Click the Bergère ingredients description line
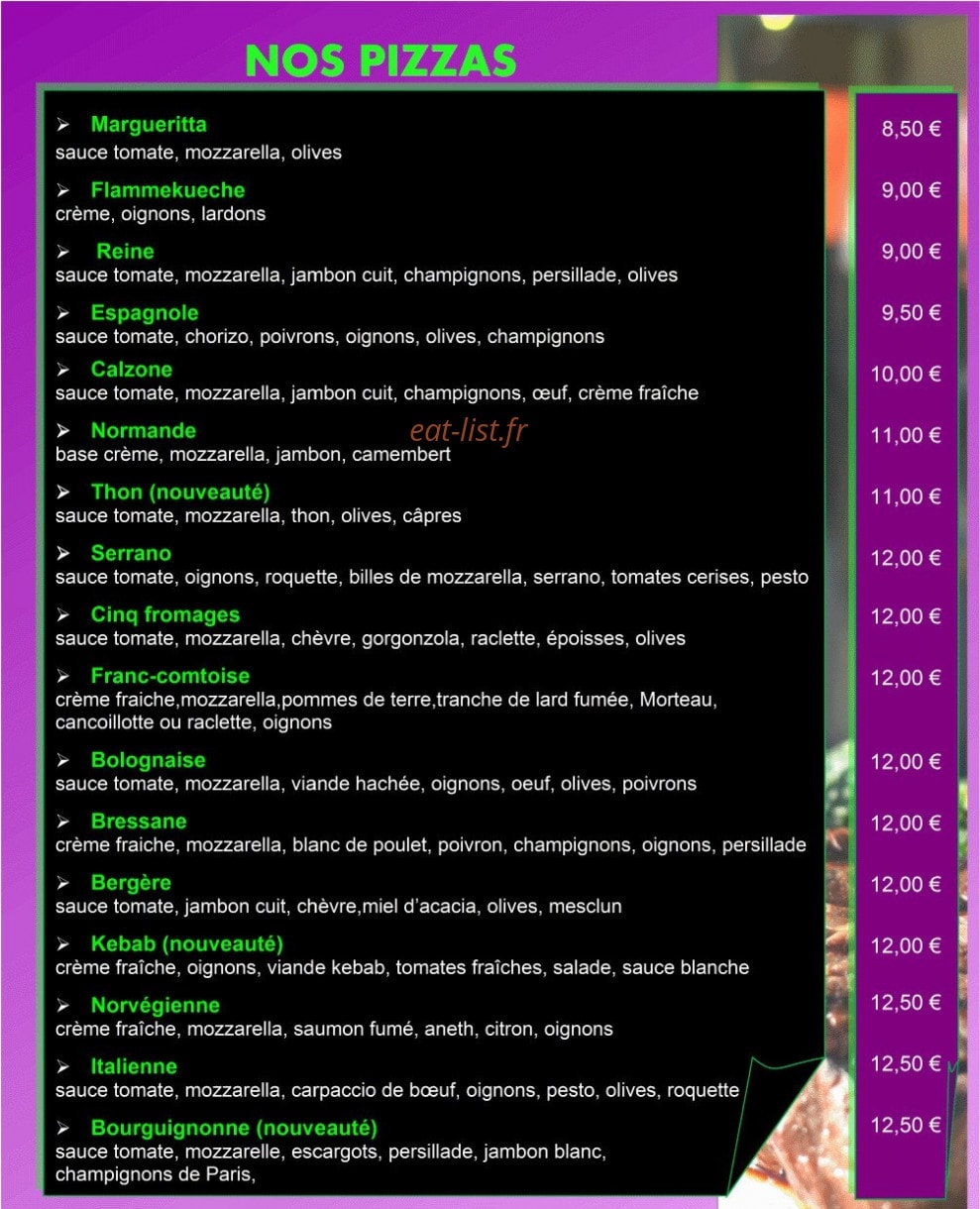 (339, 906)
